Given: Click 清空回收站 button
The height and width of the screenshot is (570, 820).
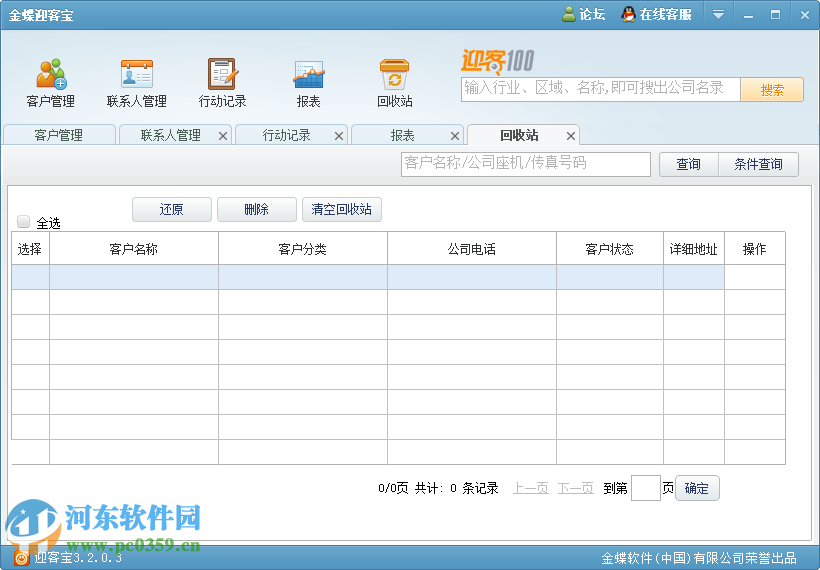Looking at the screenshot, I should [342, 210].
